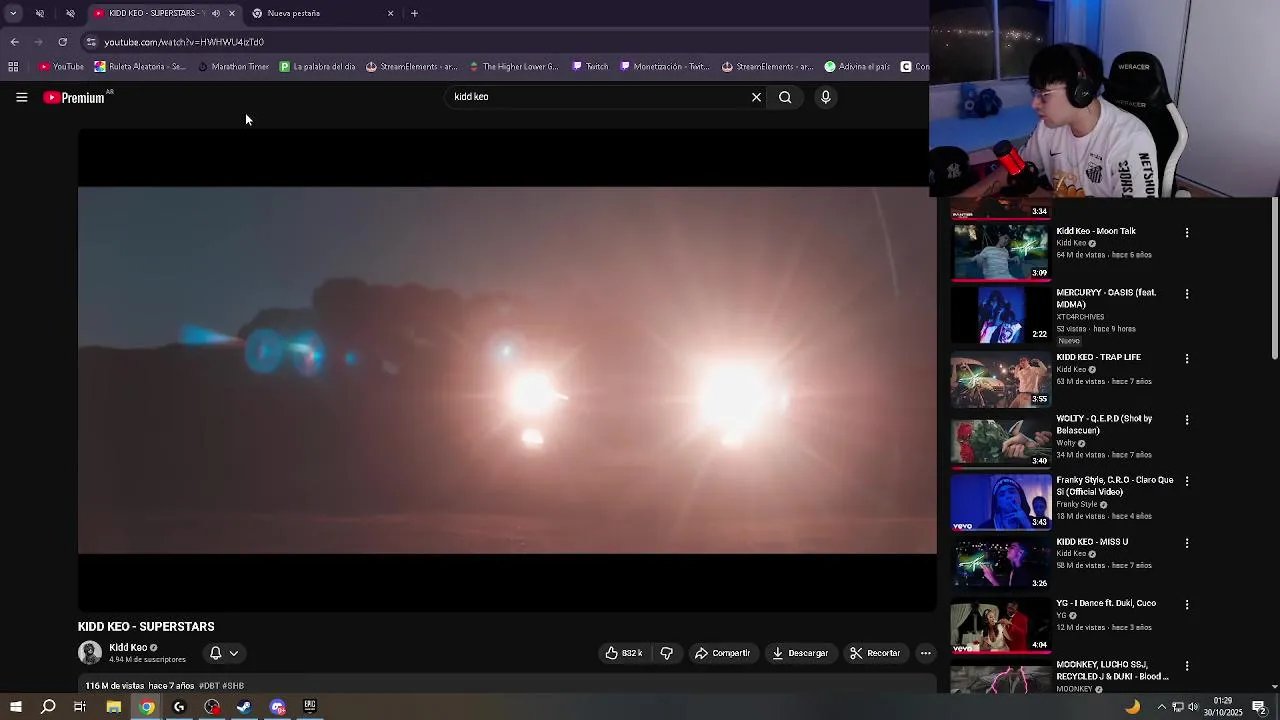The width and height of the screenshot is (1280, 720).
Task: Open the Kidd Keo channel name link
Action: point(128,648)
